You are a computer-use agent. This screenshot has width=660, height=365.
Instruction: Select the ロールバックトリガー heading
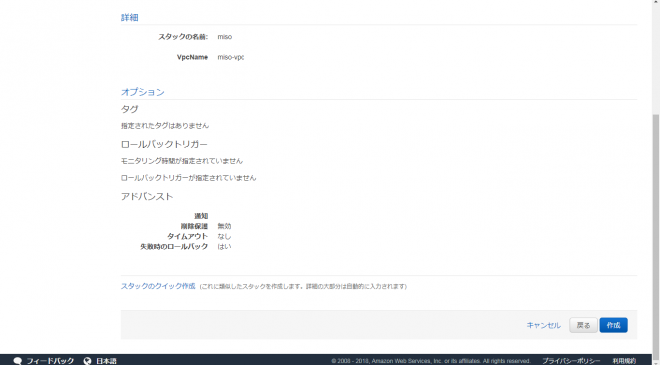(x=164, y=144)
